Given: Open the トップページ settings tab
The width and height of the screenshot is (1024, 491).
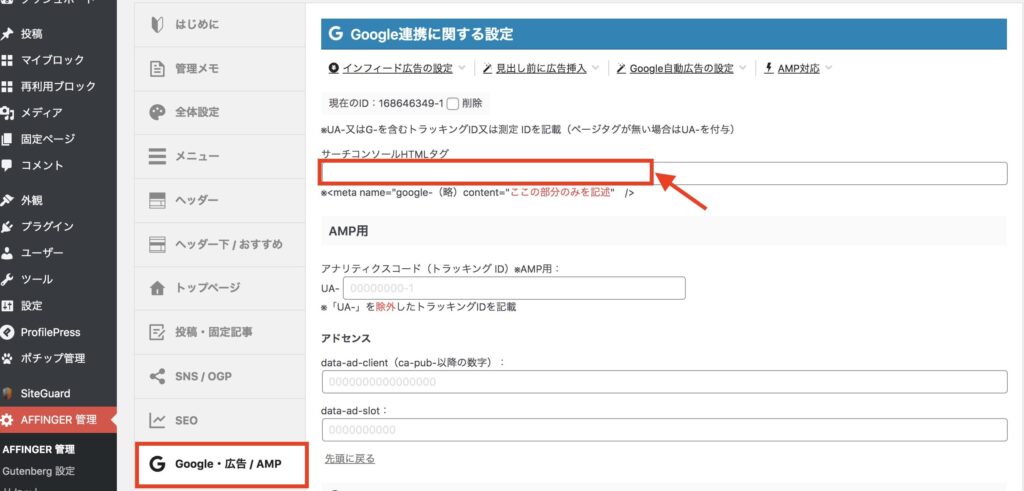Looking at the screenshot, I should (220, 288).
